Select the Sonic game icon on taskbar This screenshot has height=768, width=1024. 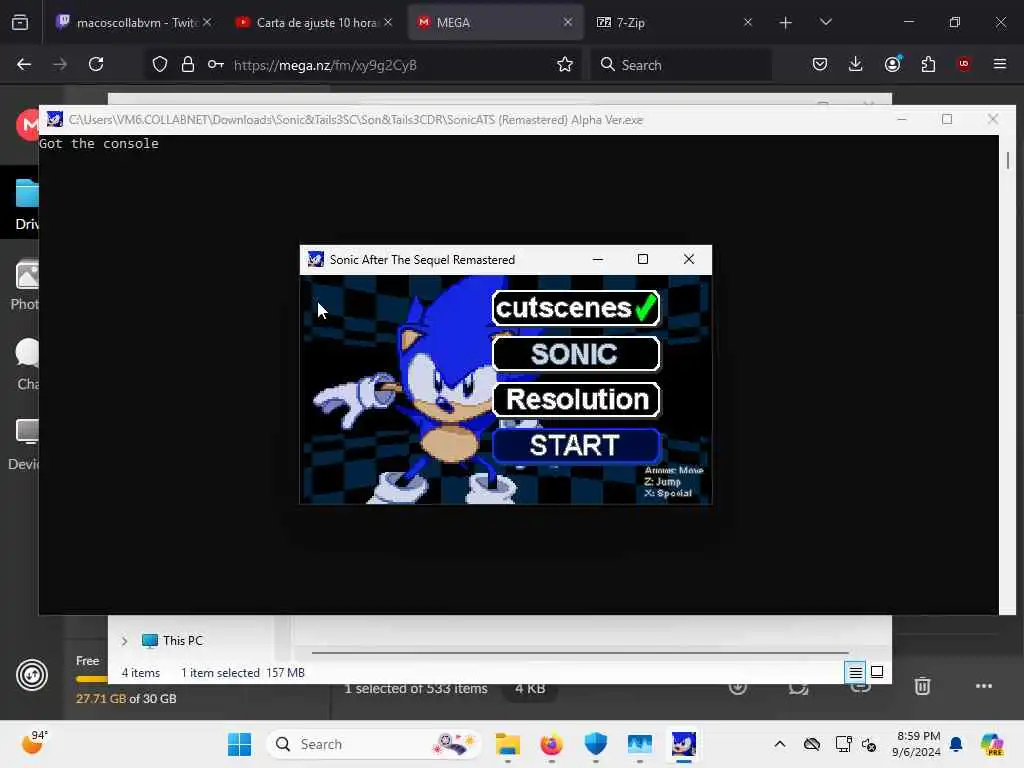[684, 744]
